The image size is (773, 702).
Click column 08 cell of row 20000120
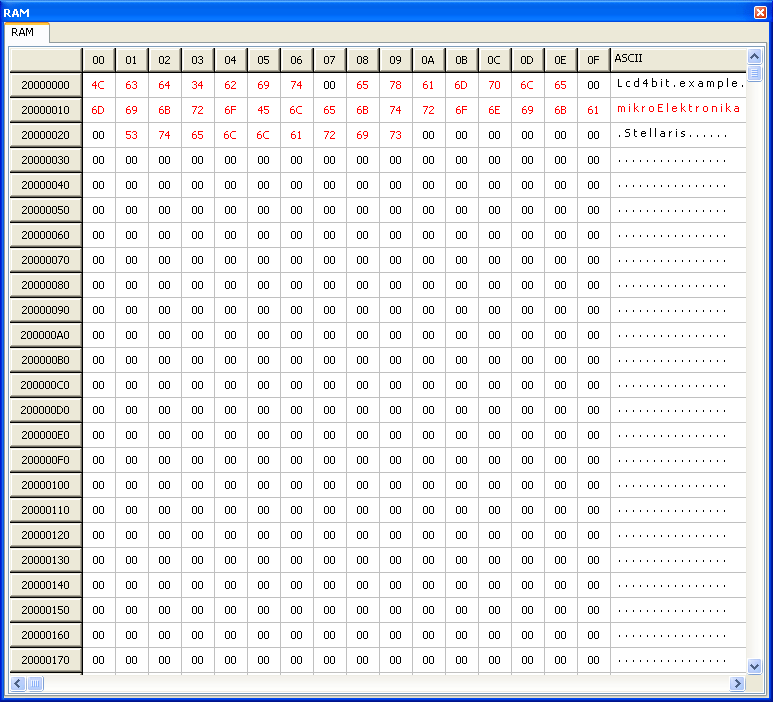[362, 535]
